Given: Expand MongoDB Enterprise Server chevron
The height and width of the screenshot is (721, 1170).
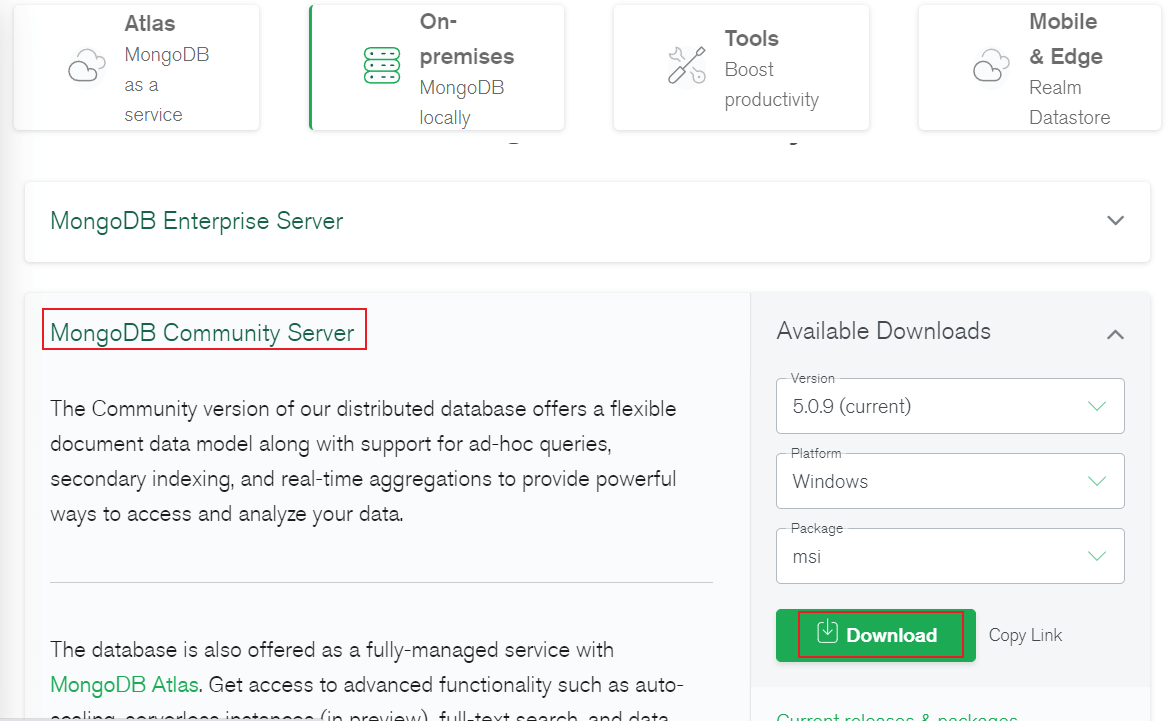Looking at the screenshot, I should [x=1115, y=221].
